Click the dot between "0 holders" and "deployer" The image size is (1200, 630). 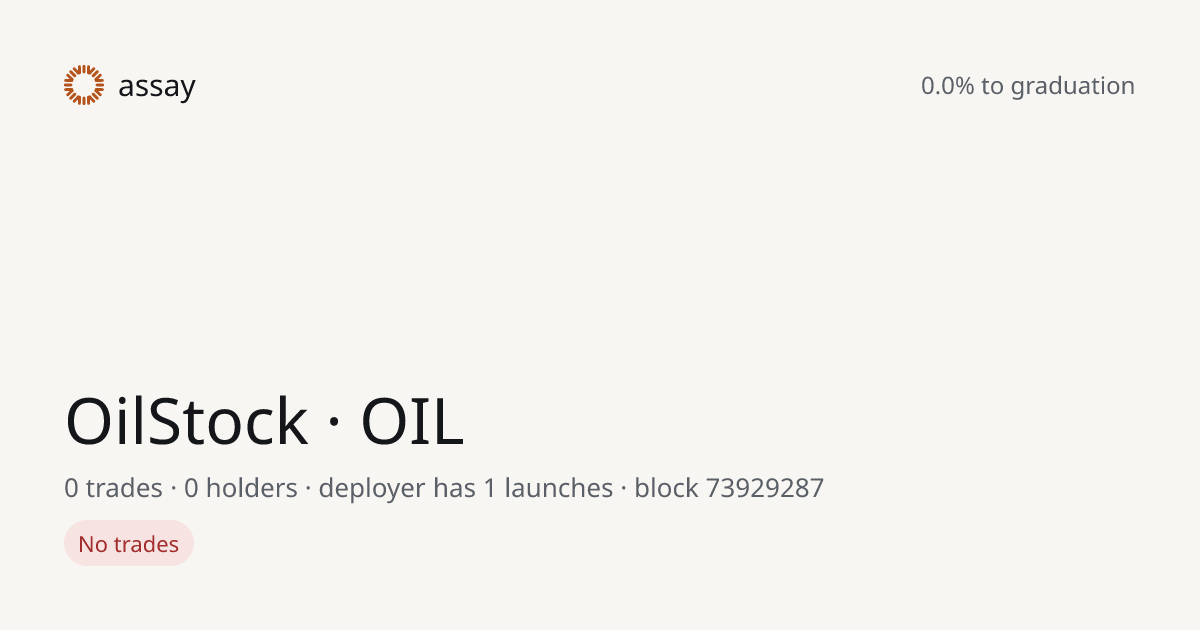click(309, 489)
